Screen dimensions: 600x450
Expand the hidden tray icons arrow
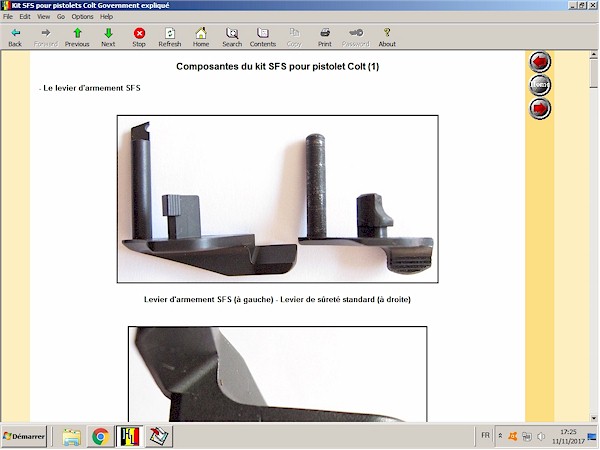(500, 436)
